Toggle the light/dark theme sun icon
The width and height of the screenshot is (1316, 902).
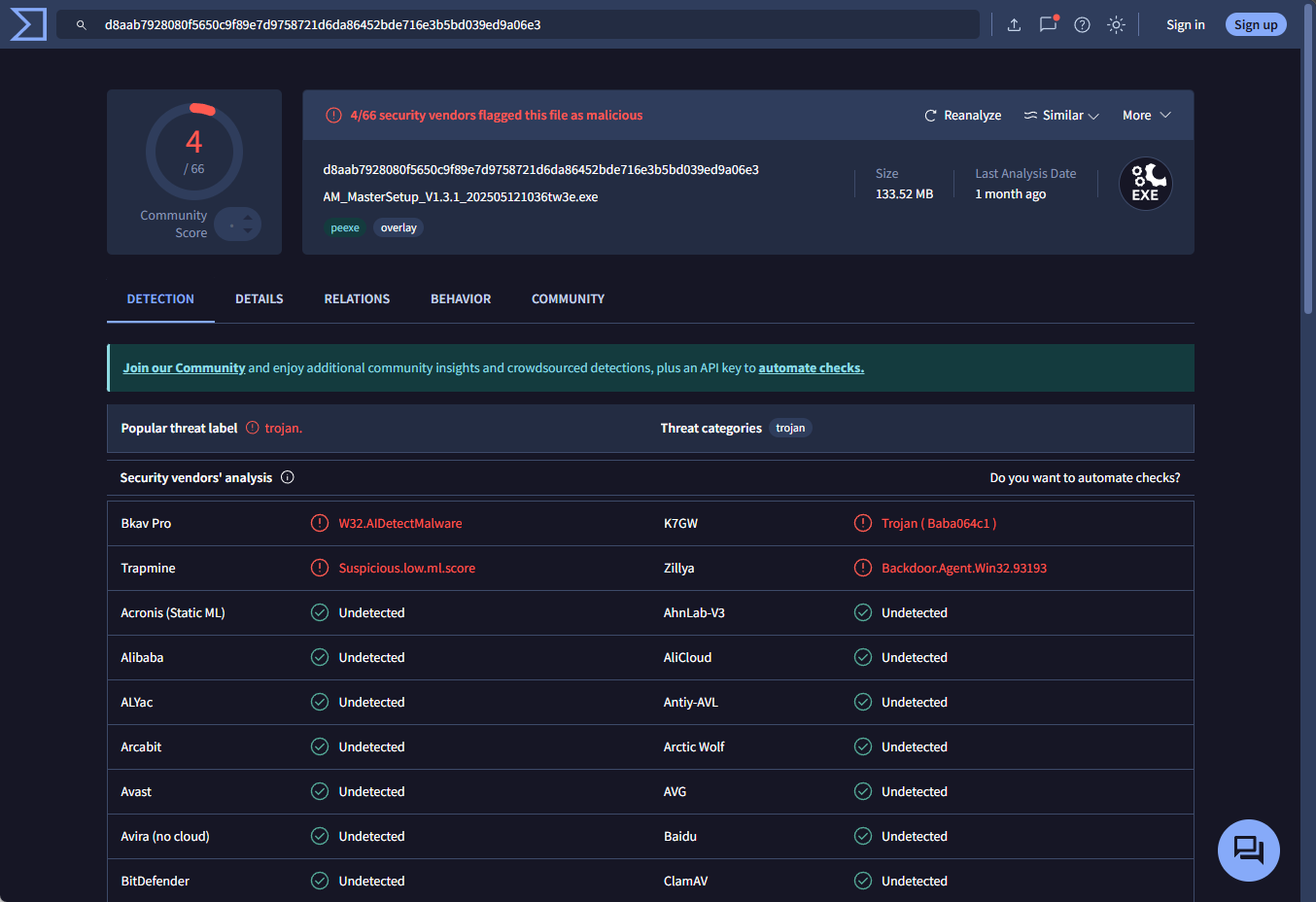click(x=1116, y=25)
